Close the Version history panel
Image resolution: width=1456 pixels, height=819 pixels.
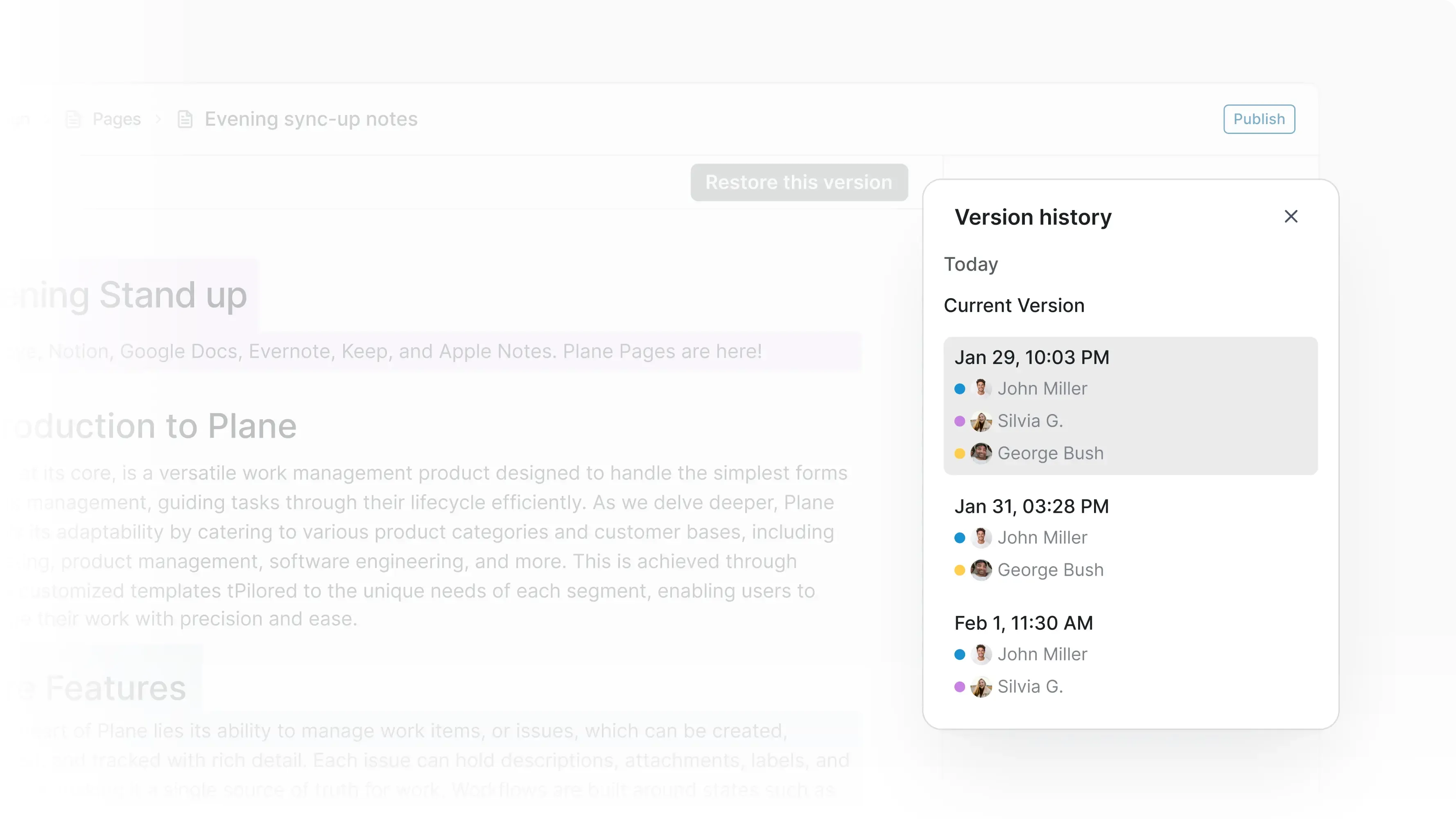[1291, 216]
